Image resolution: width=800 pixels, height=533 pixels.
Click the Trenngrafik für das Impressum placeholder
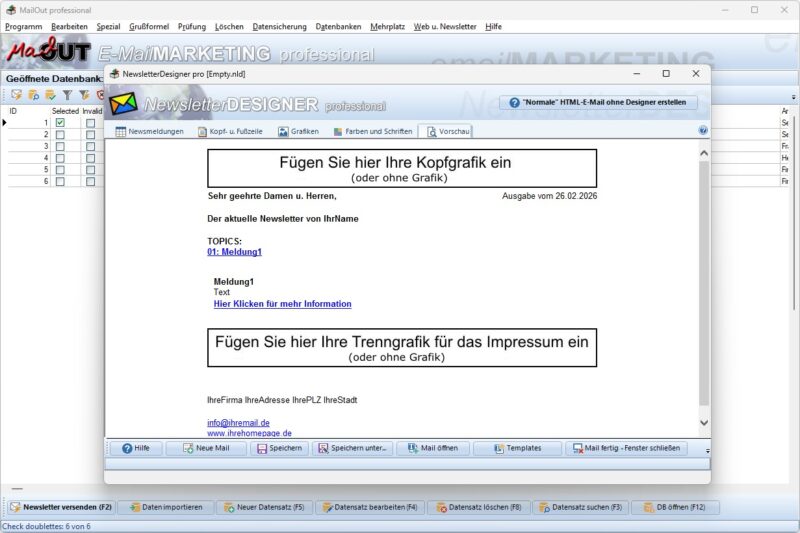(402, 348)
